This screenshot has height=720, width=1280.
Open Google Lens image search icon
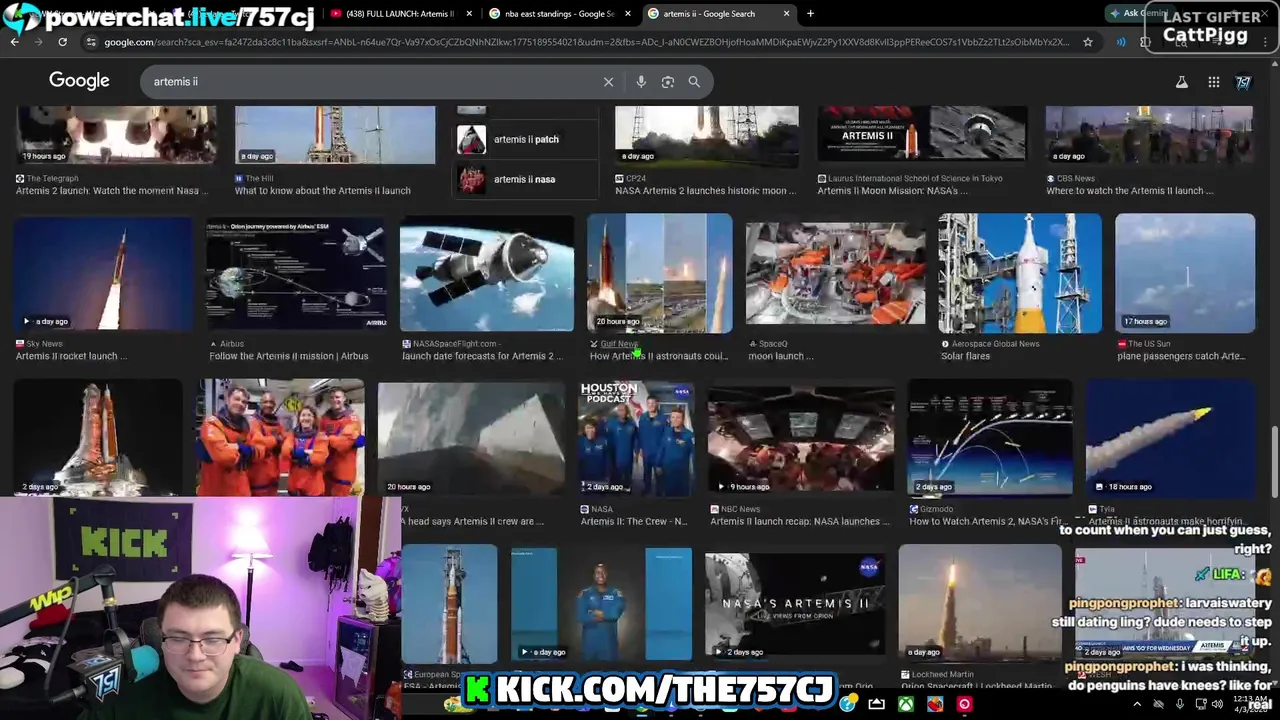click(x=668, y=82)
